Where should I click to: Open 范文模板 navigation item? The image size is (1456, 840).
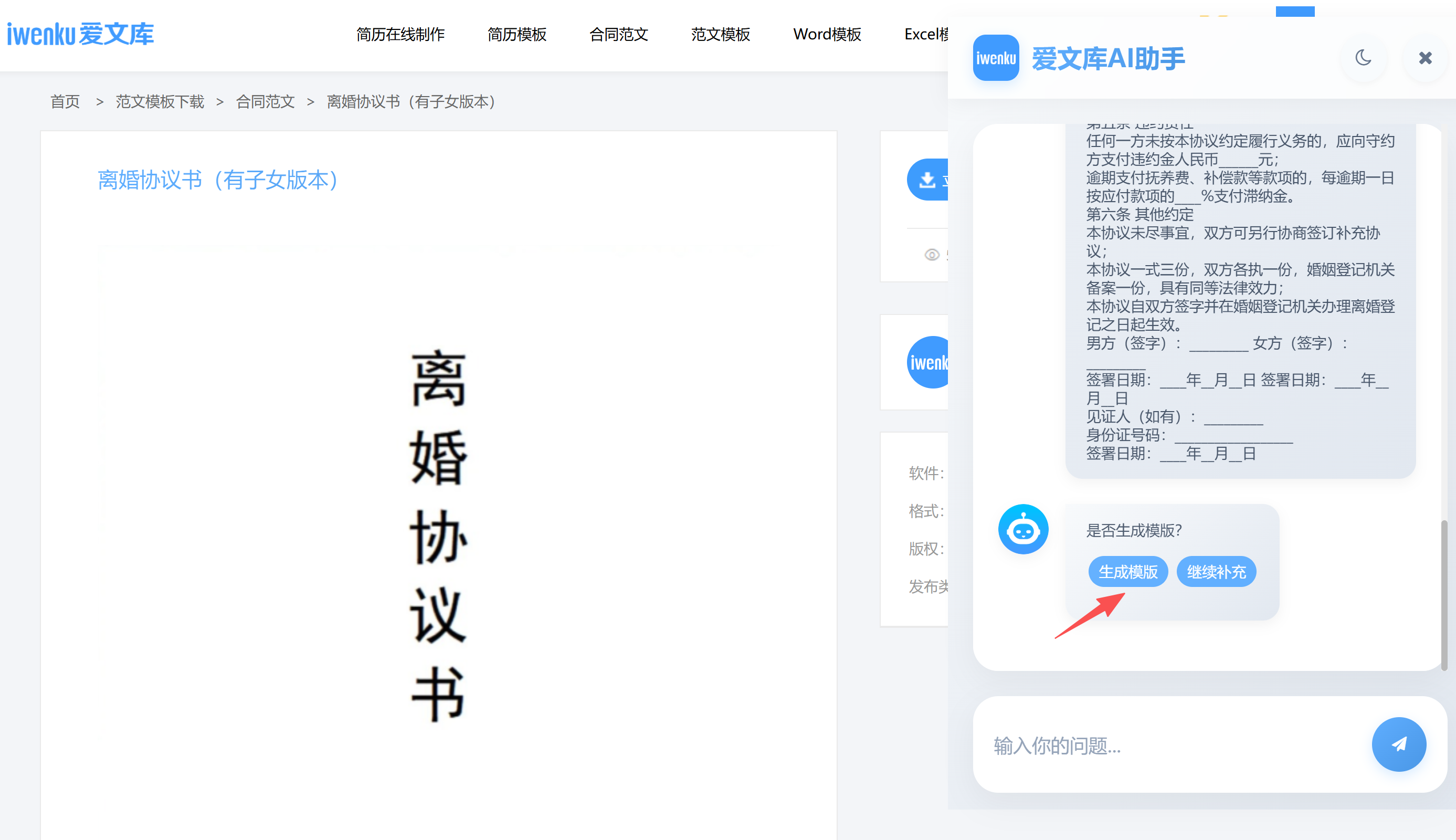(x=720, y=35)
